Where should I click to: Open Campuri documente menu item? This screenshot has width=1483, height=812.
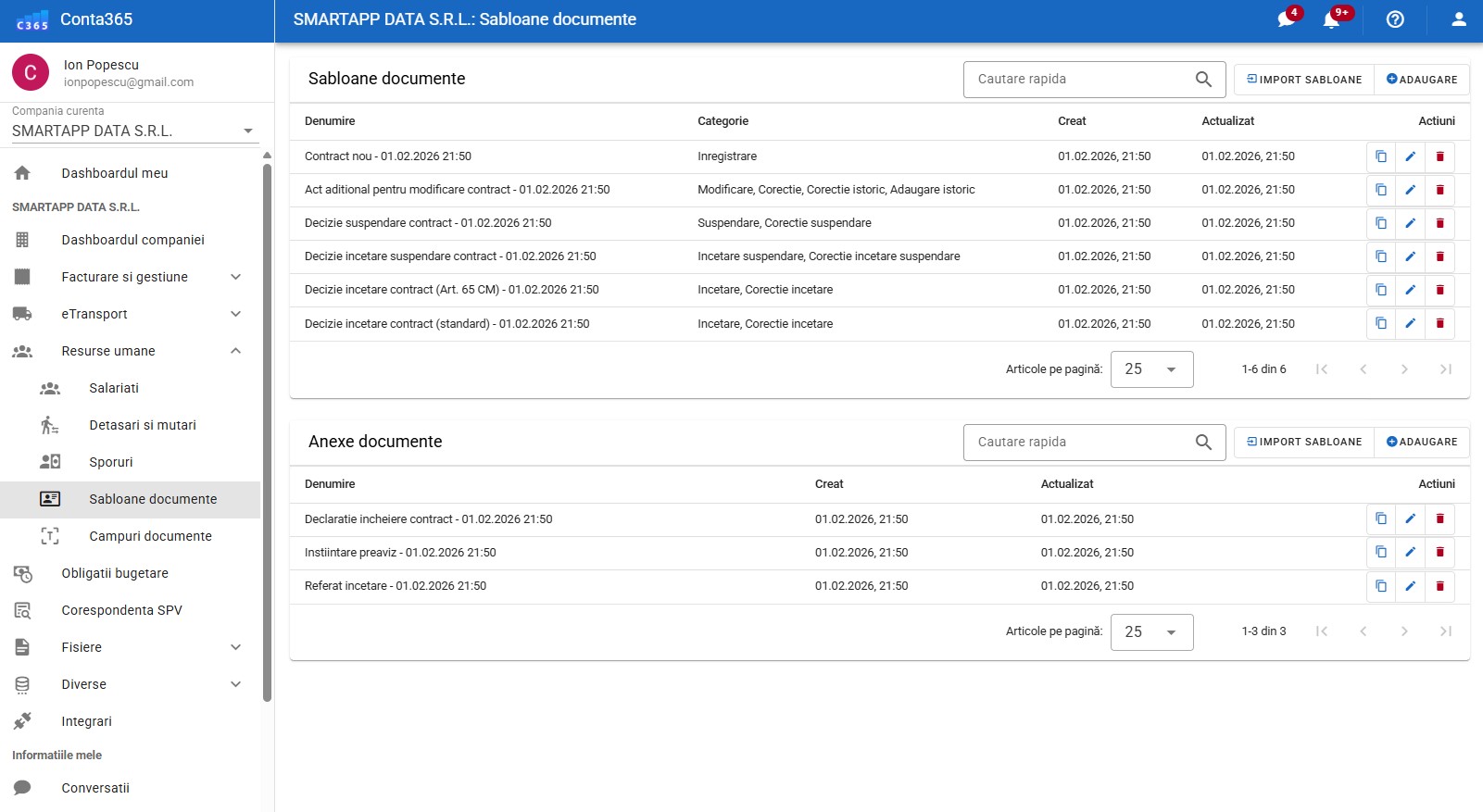click(x=150, y=536)
